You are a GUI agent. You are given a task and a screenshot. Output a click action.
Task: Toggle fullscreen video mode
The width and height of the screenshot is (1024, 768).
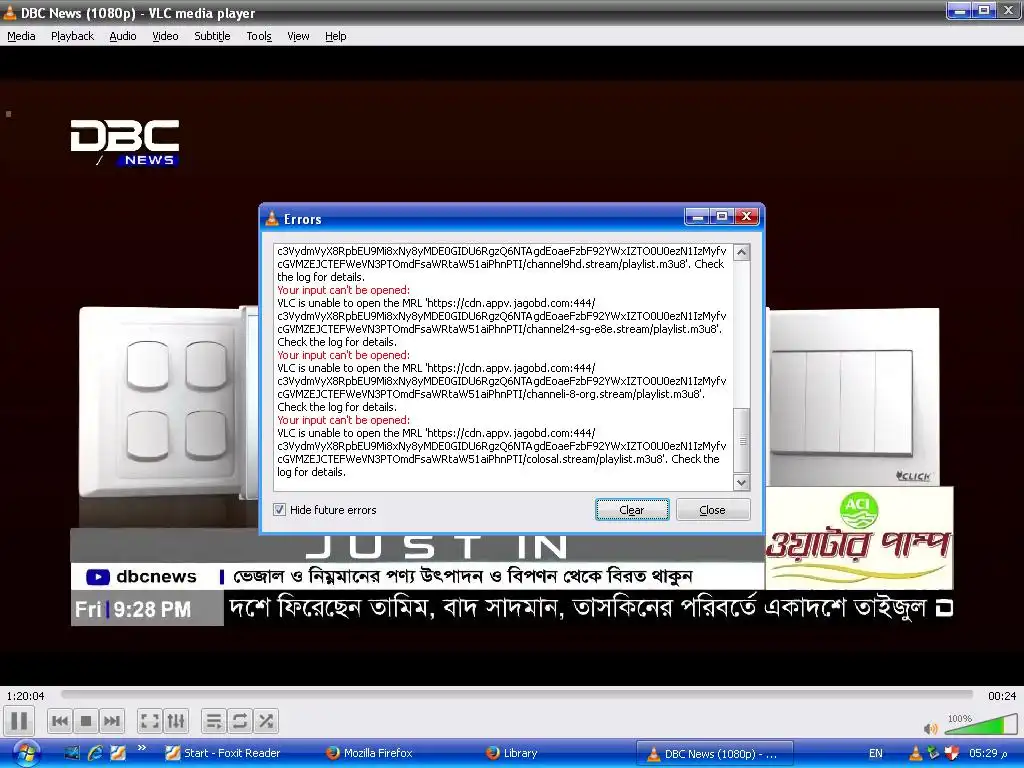(x=150, y=721)
